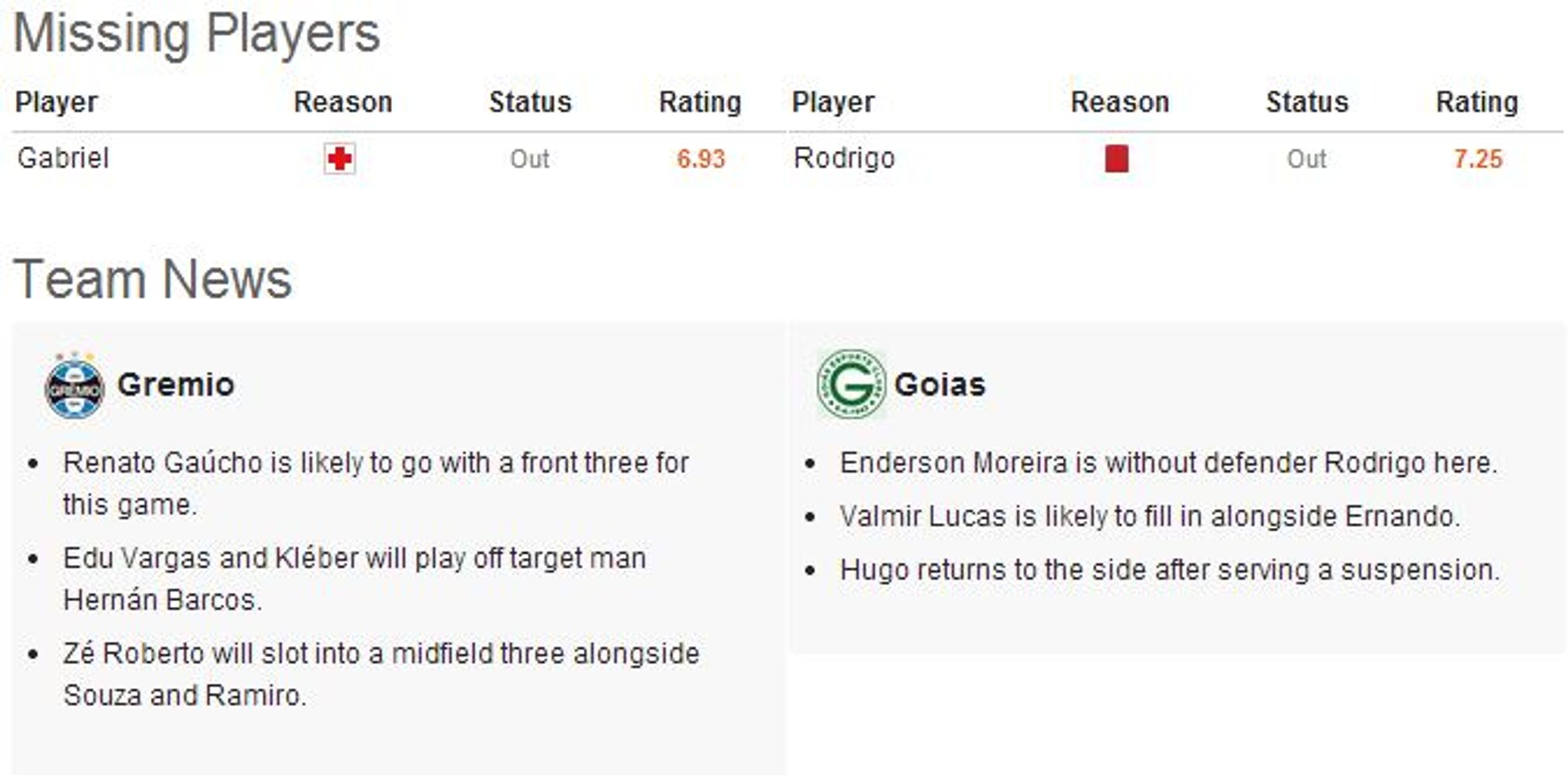1568x775 pixels.
Task: Open the player link for Gabriel
Action: pyautogui.click(x=63, y=158)
